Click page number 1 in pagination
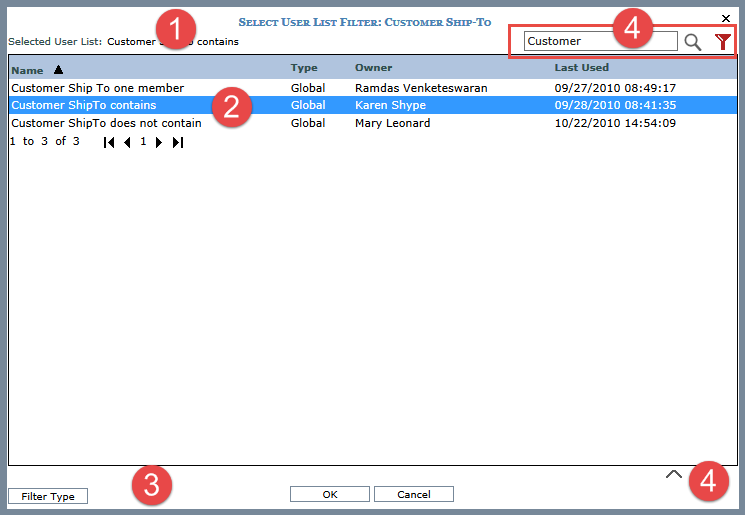 (x=143, y=142)
